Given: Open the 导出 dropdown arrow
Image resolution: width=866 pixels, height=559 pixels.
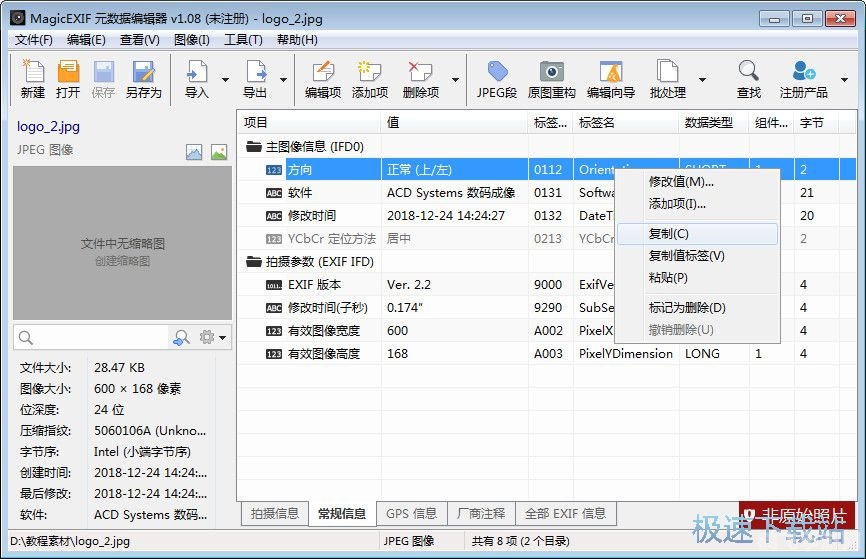Looking at the screenshot, I should (283, 80).
